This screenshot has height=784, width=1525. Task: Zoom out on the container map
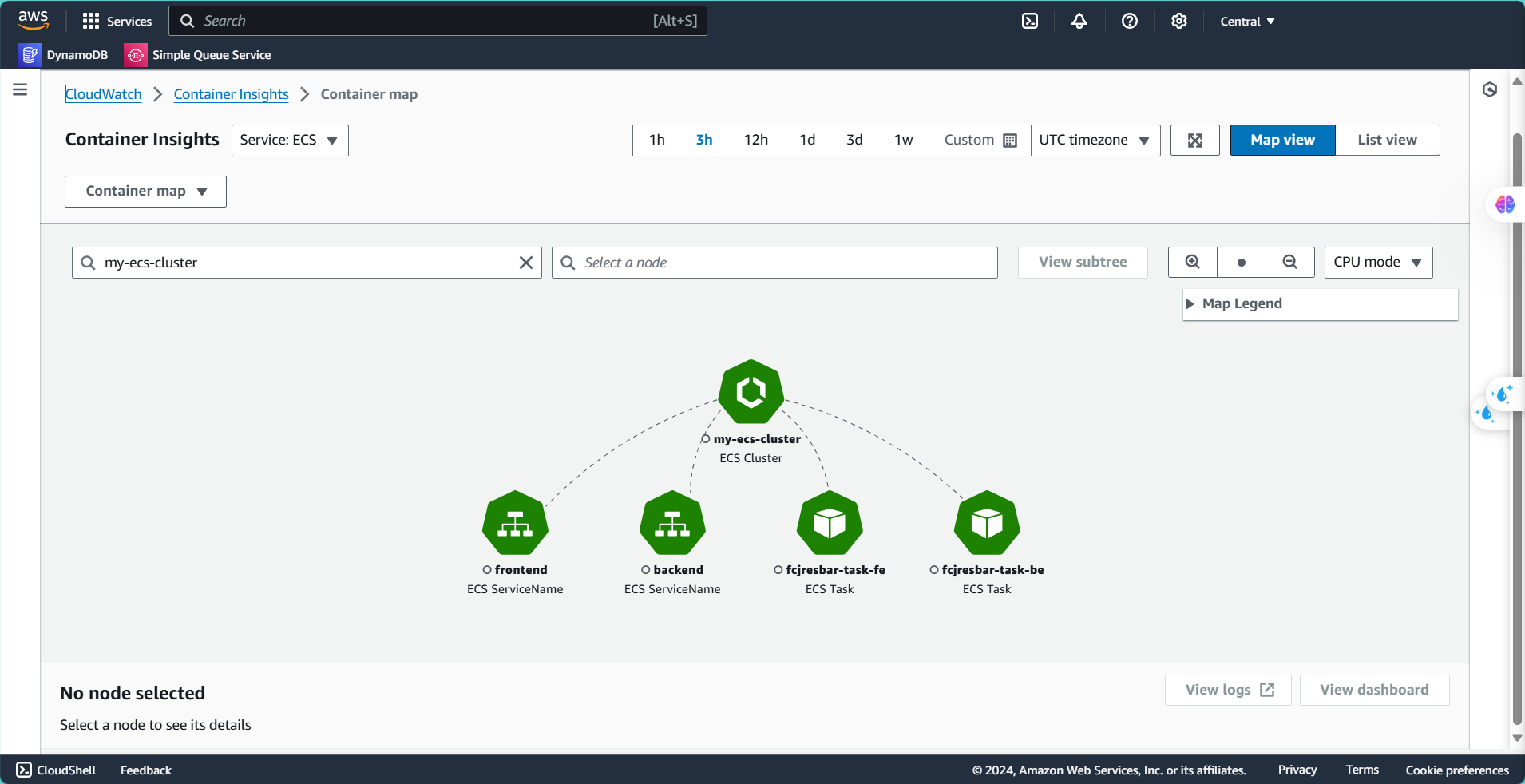pyautogui.click(x=1290, y=262)
